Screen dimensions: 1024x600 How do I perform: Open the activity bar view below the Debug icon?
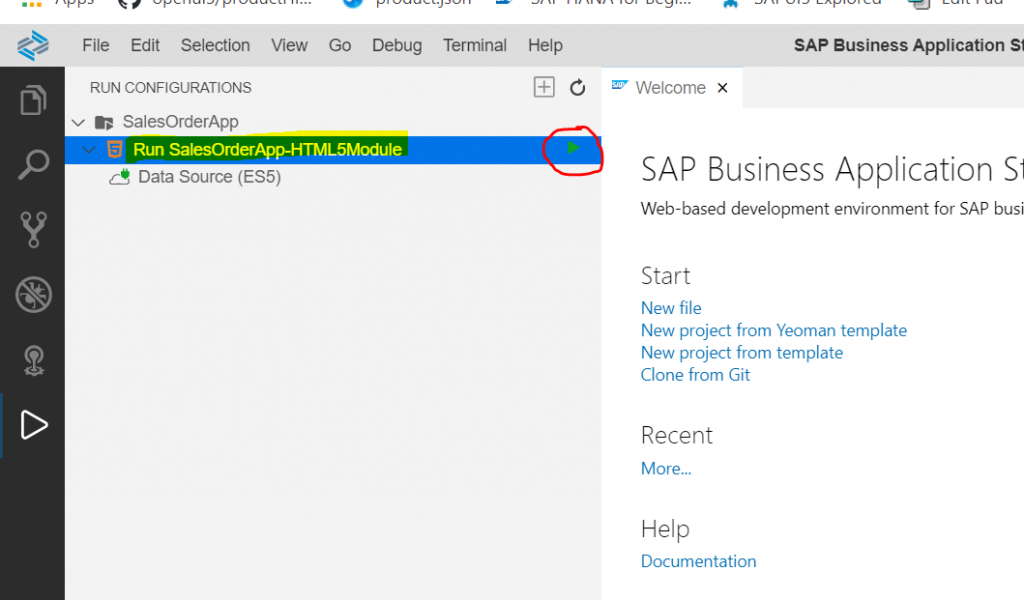coord(33,360)
